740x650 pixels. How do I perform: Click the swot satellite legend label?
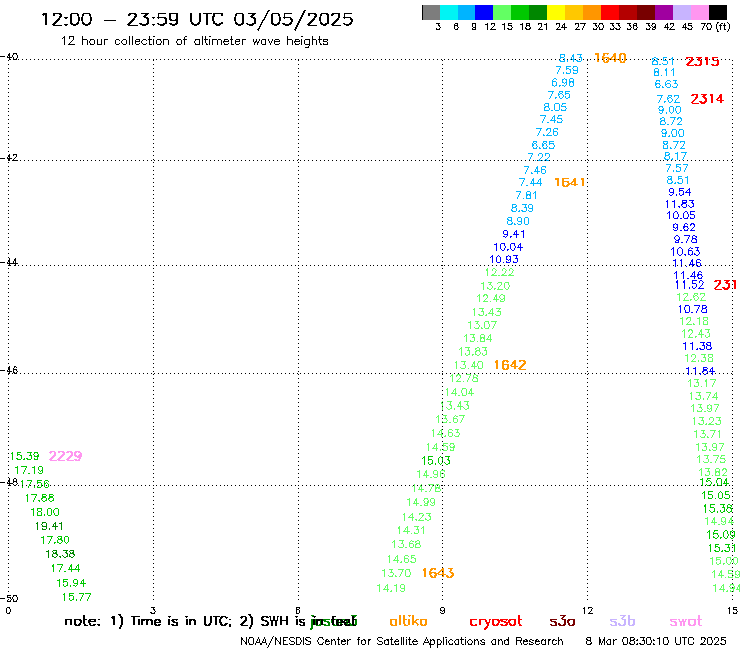(686, 621)
